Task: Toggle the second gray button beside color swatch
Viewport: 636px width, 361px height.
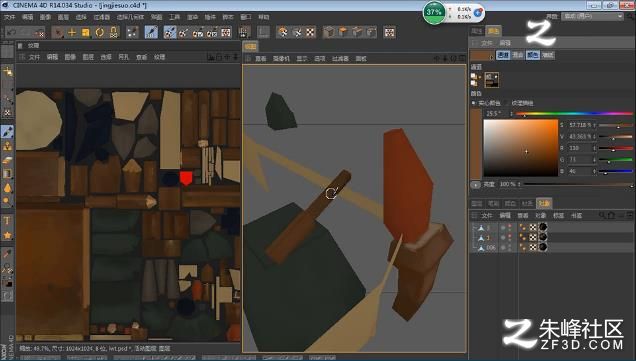Action: coord(518,55)
